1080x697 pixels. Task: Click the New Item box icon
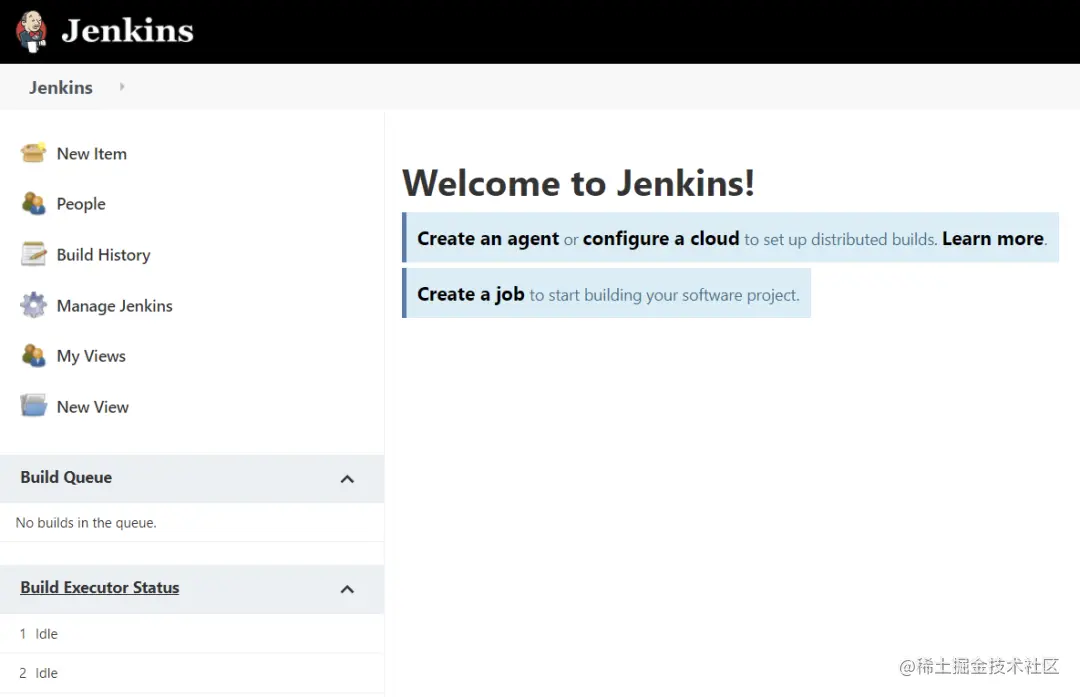[x=34, y=153]
